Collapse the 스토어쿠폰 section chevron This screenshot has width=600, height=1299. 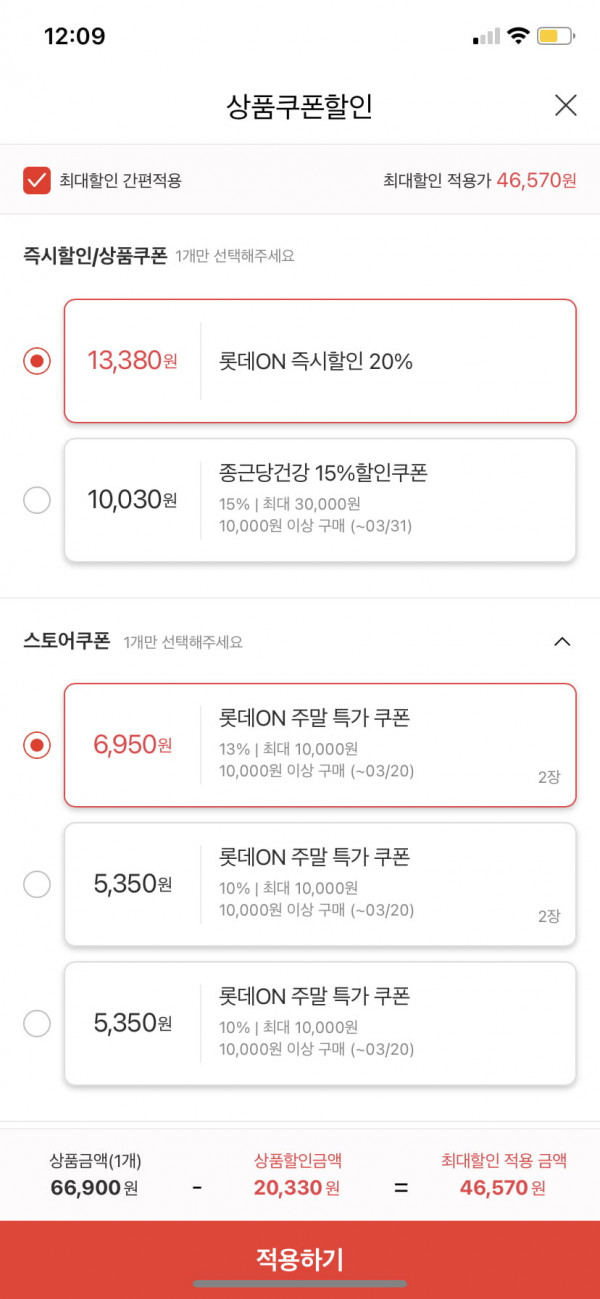coord(563,642)
